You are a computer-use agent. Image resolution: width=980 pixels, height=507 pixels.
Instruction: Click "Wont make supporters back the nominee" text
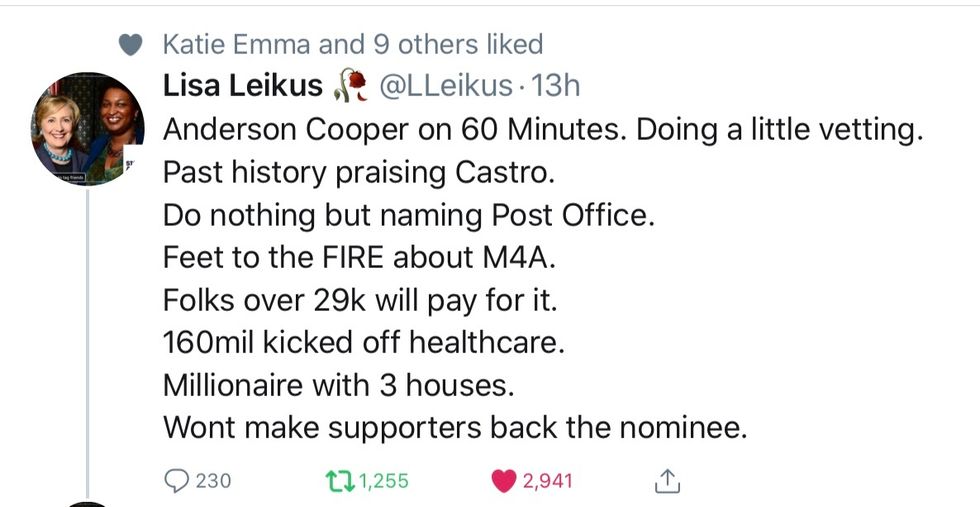click(455, 428)
